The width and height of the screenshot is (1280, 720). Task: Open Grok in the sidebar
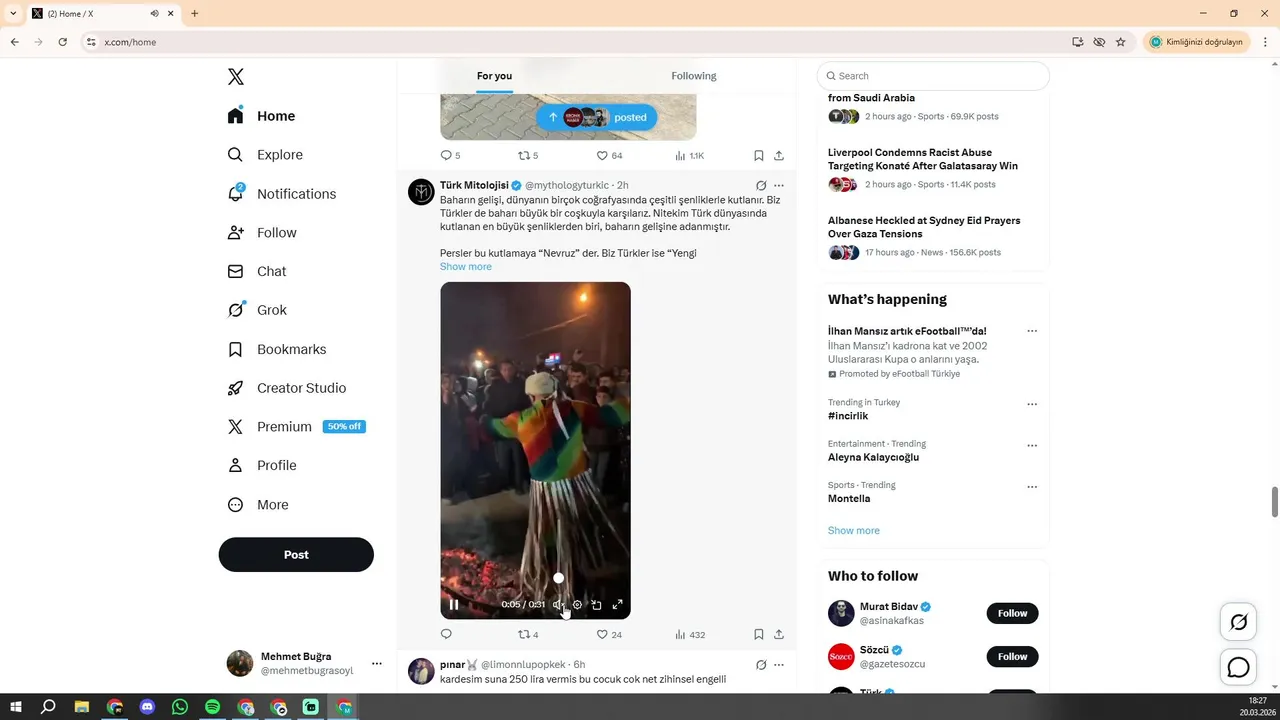[257, 310]
